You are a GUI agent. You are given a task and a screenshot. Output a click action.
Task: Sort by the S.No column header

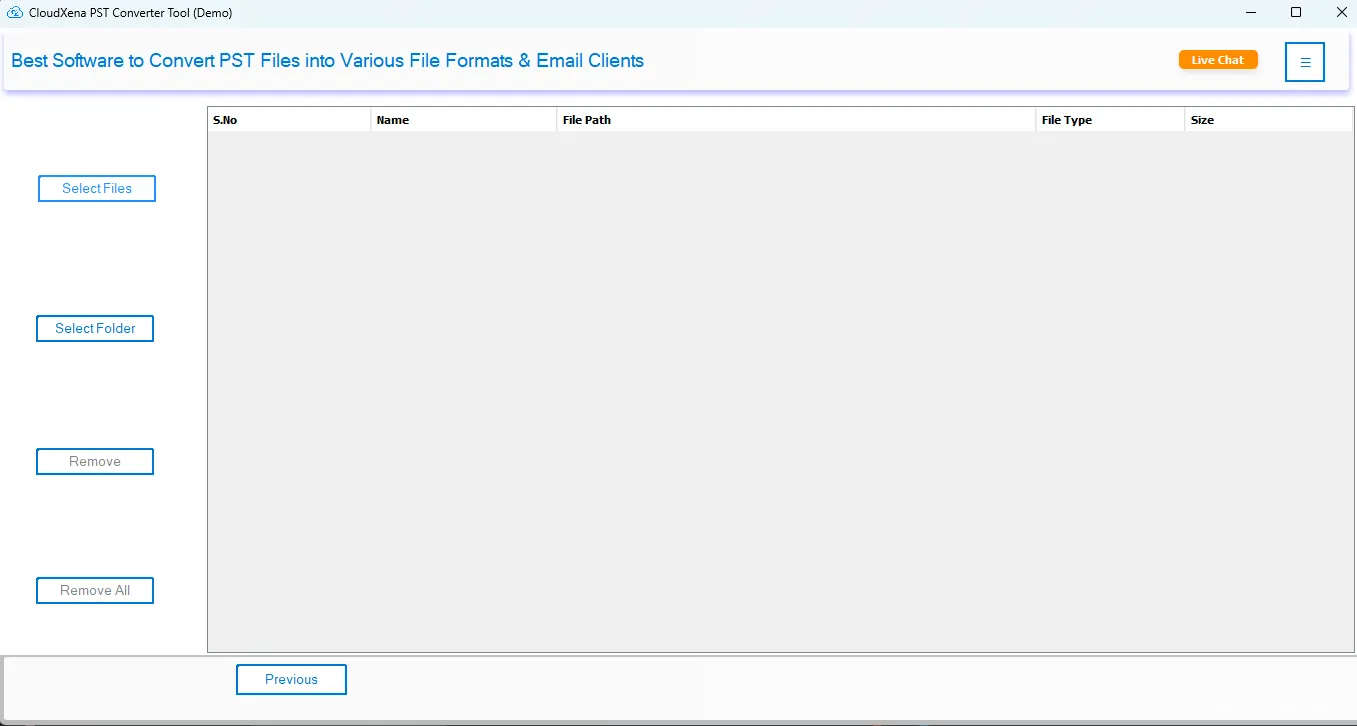(288, 120)
